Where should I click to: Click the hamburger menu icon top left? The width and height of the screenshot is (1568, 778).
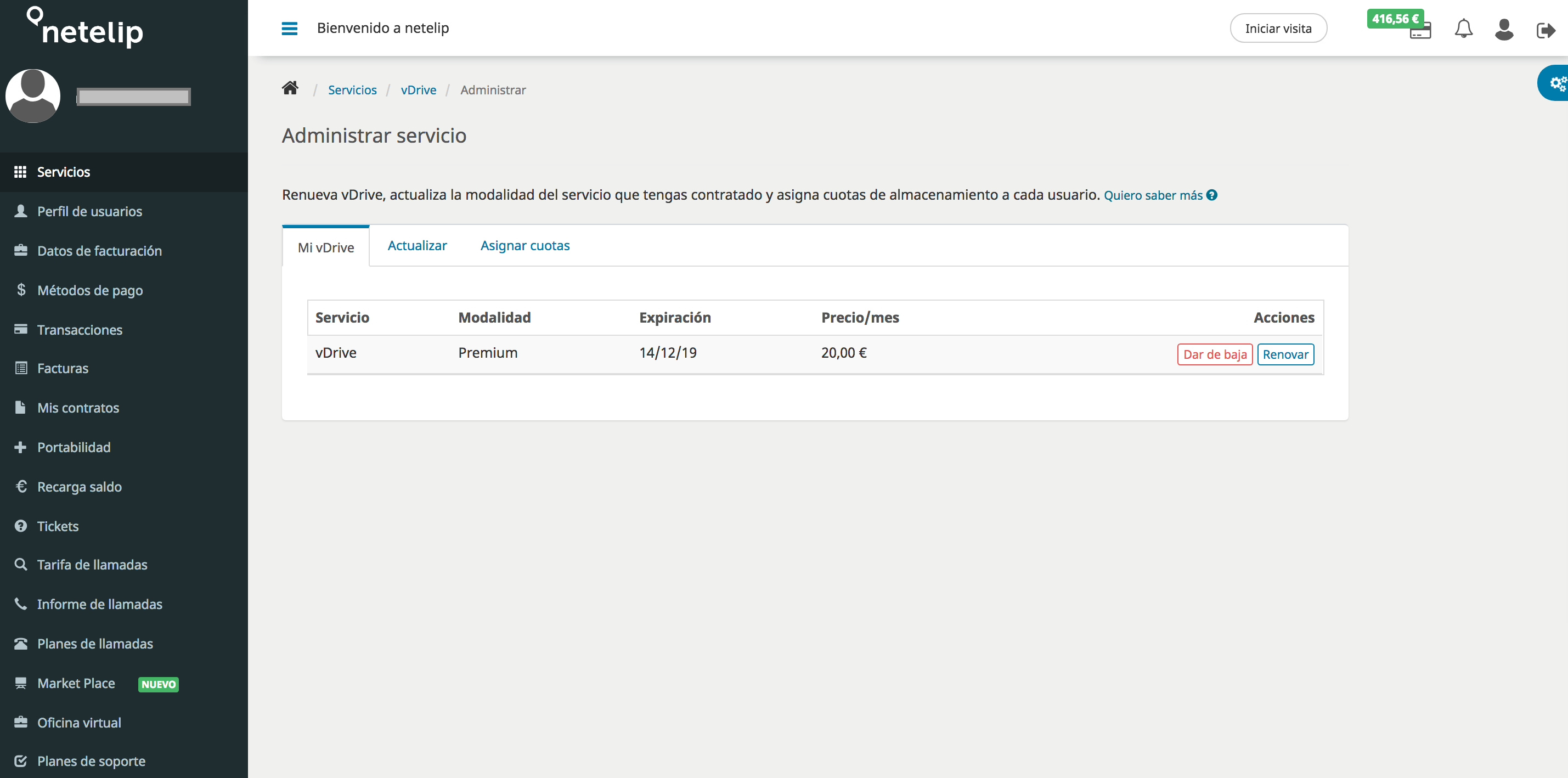(289, 28)
